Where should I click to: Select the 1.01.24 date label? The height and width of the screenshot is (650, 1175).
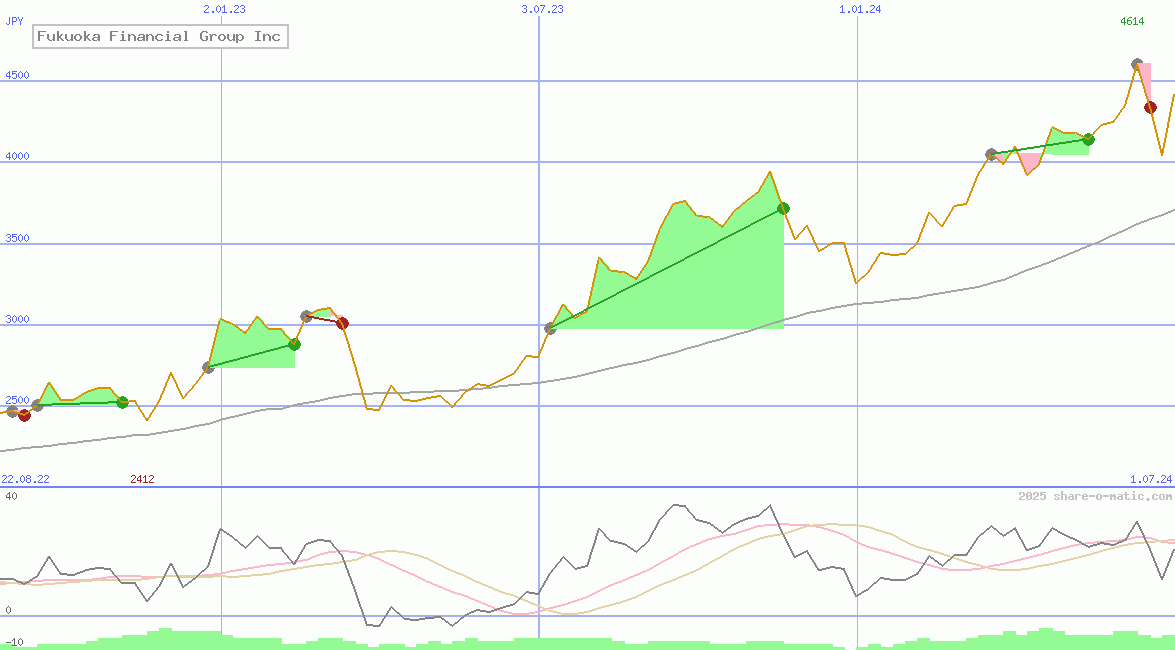click(x=860, y=9)
